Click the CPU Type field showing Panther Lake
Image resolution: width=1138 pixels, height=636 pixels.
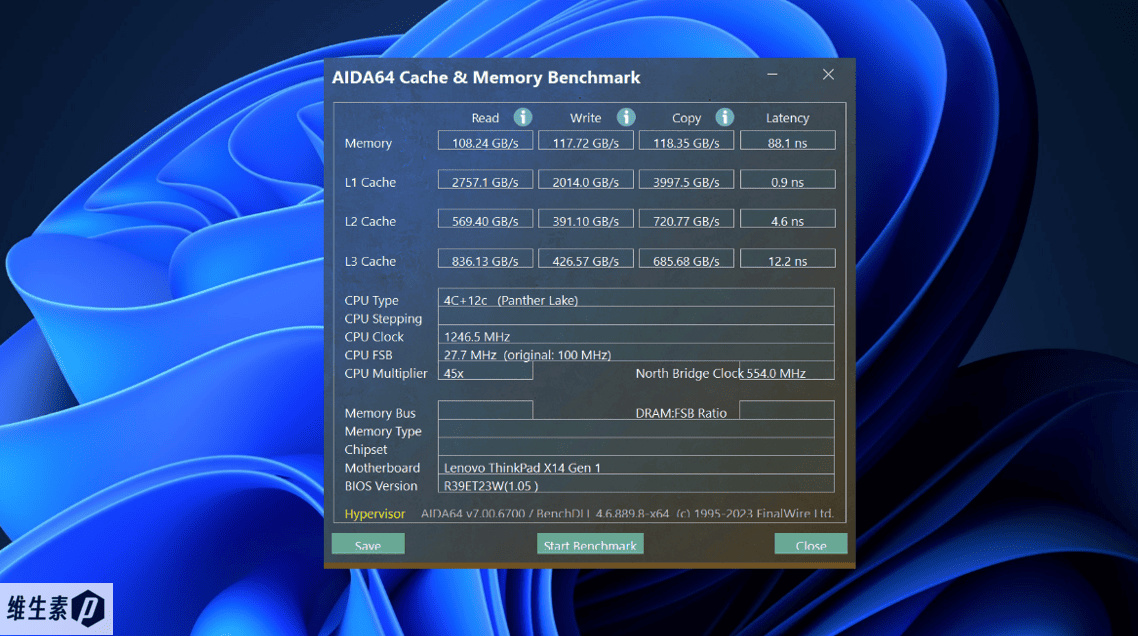pyautogui.click(x=636, y=298)
